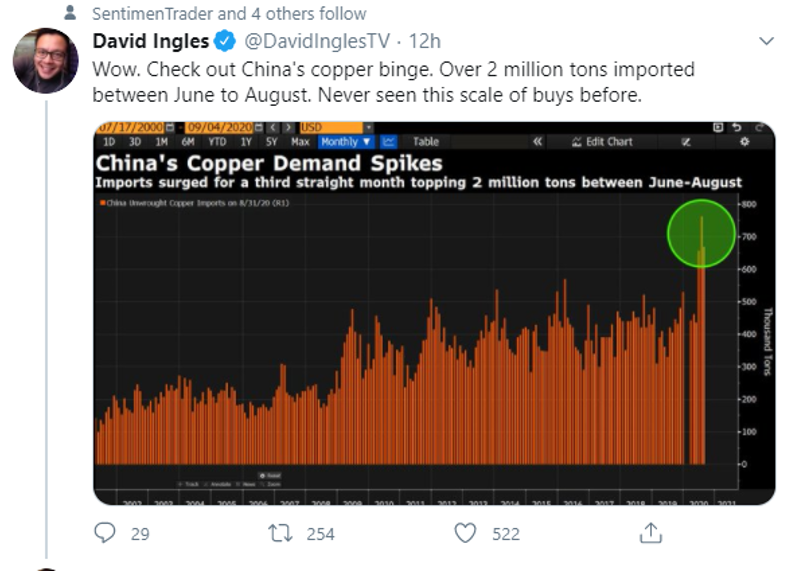Click the verified badge next to David Ingles
The width and height of the screenshot is (791, 571).
[x=226, y=42]
